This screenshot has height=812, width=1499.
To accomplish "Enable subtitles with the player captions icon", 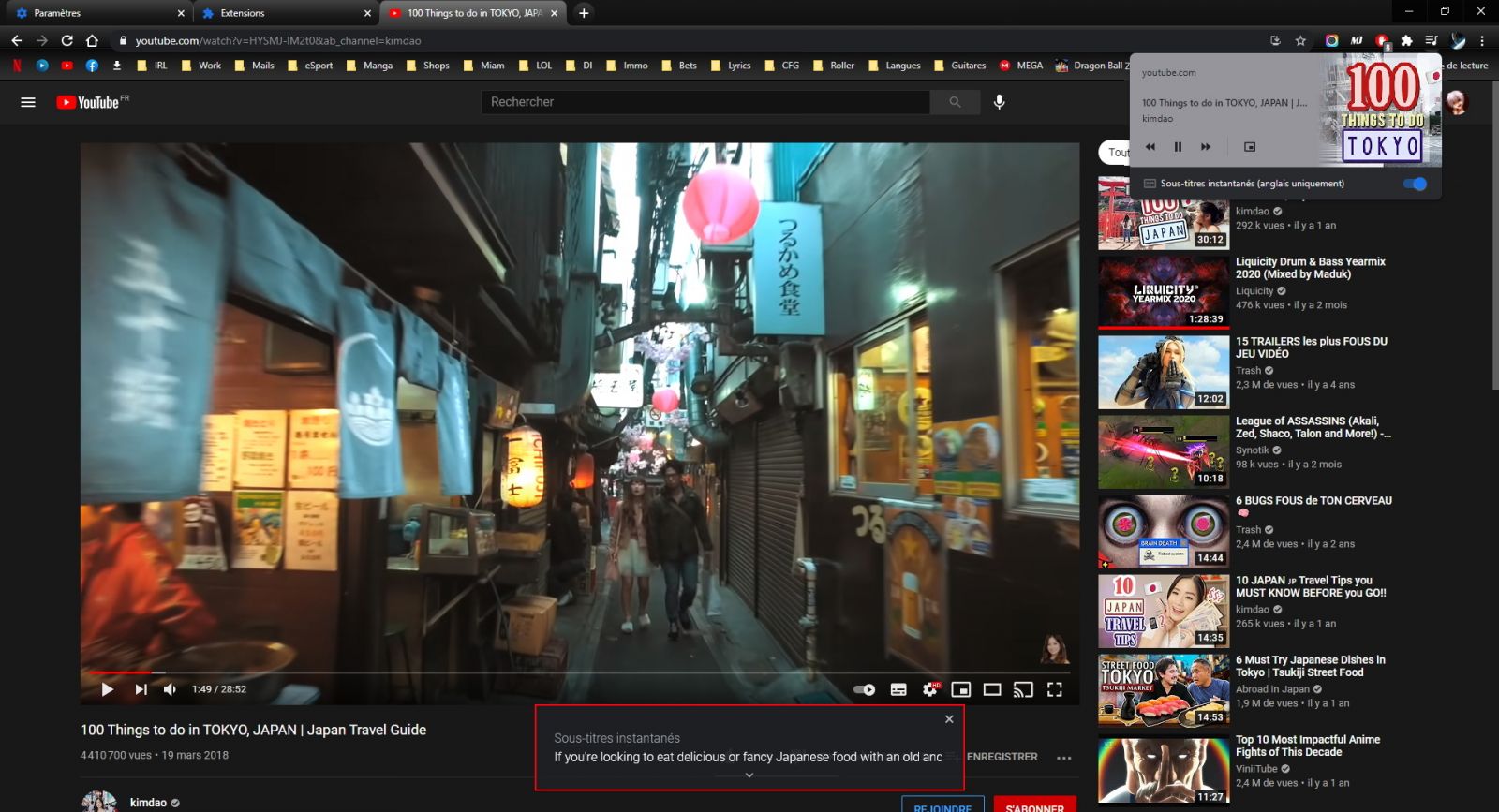I will point(898,689).
